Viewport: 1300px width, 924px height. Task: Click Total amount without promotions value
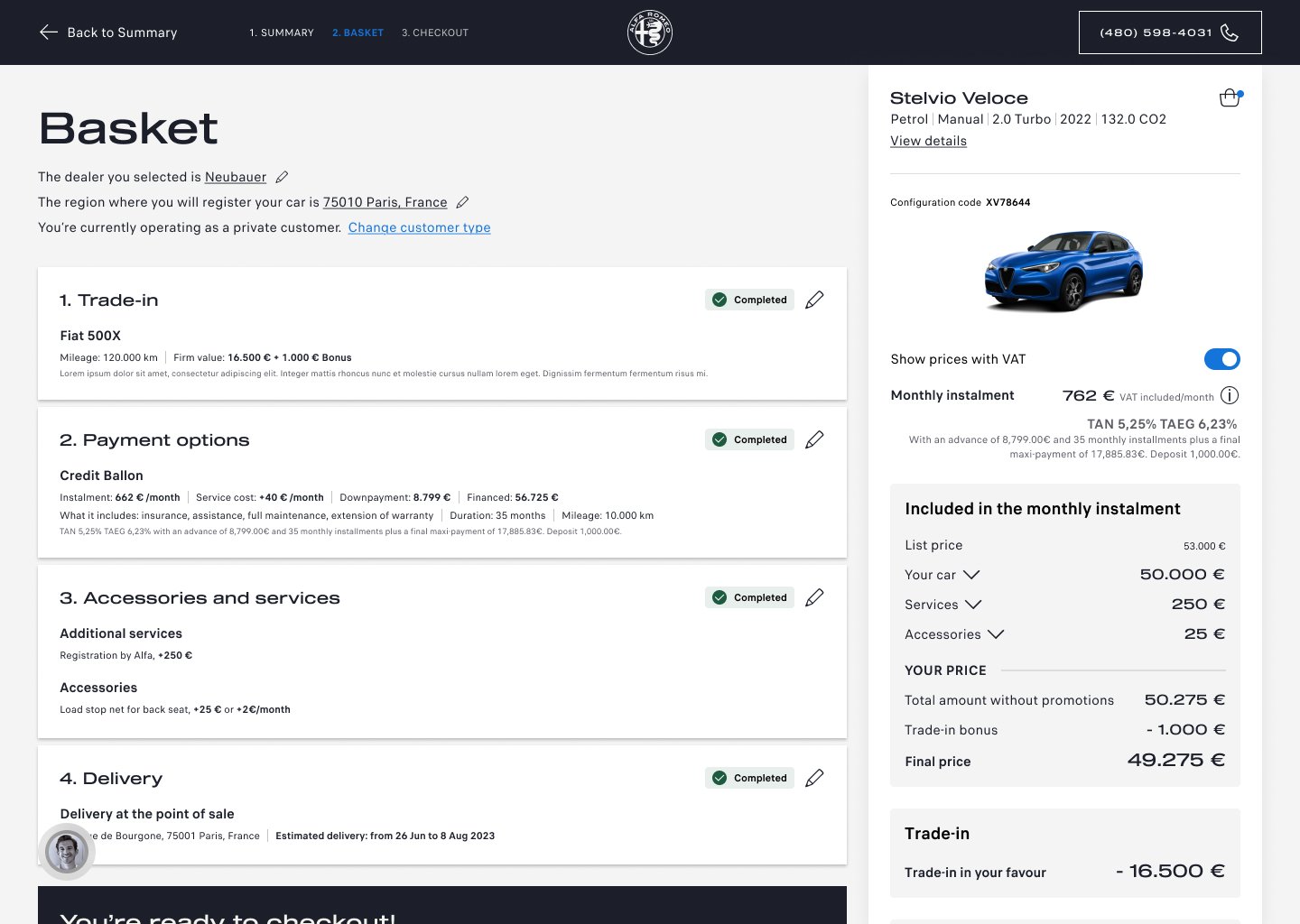pyautogui.click(x=1184, y=699)
